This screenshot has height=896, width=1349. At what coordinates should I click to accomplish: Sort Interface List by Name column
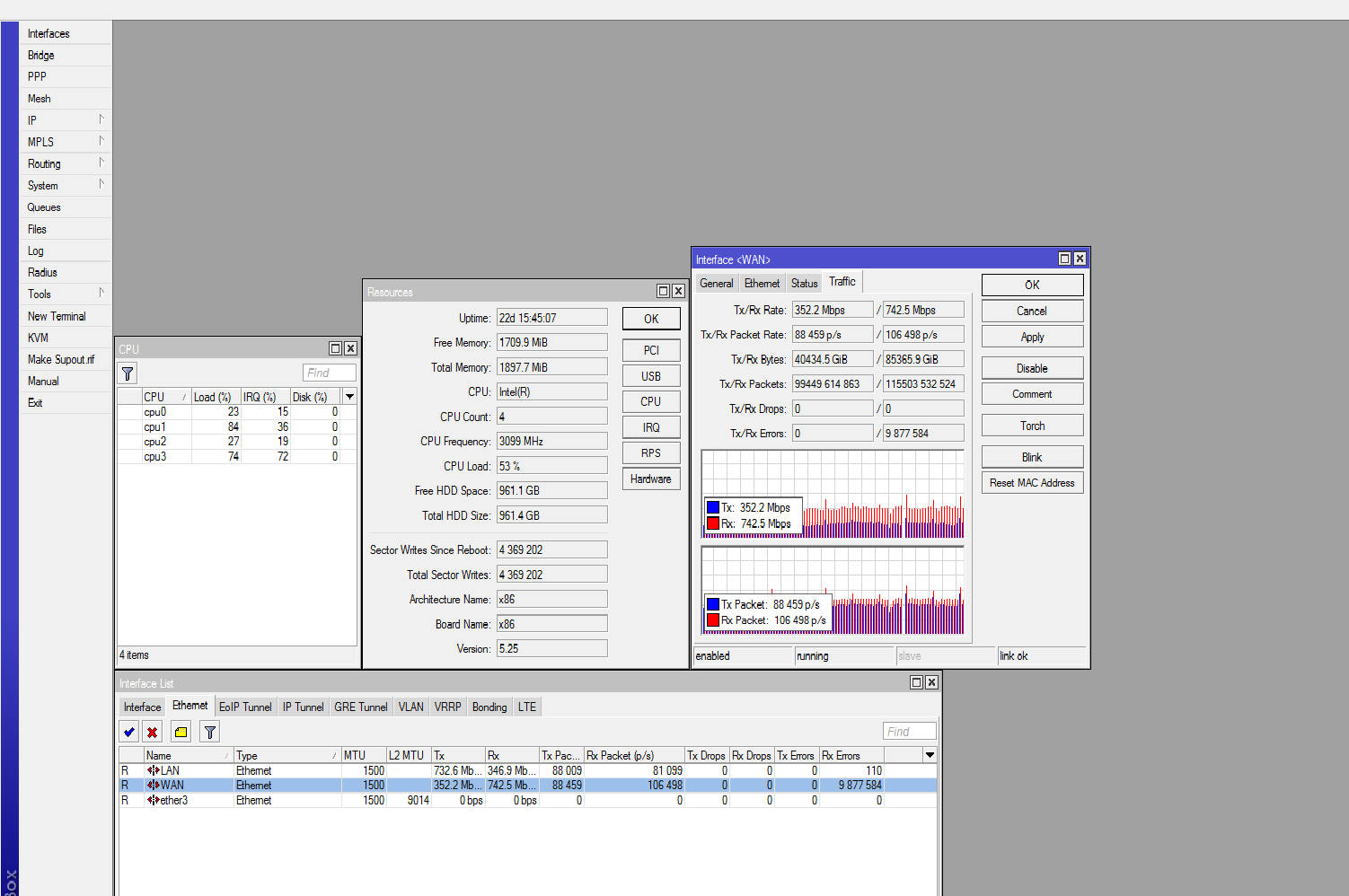pos(188,755)
